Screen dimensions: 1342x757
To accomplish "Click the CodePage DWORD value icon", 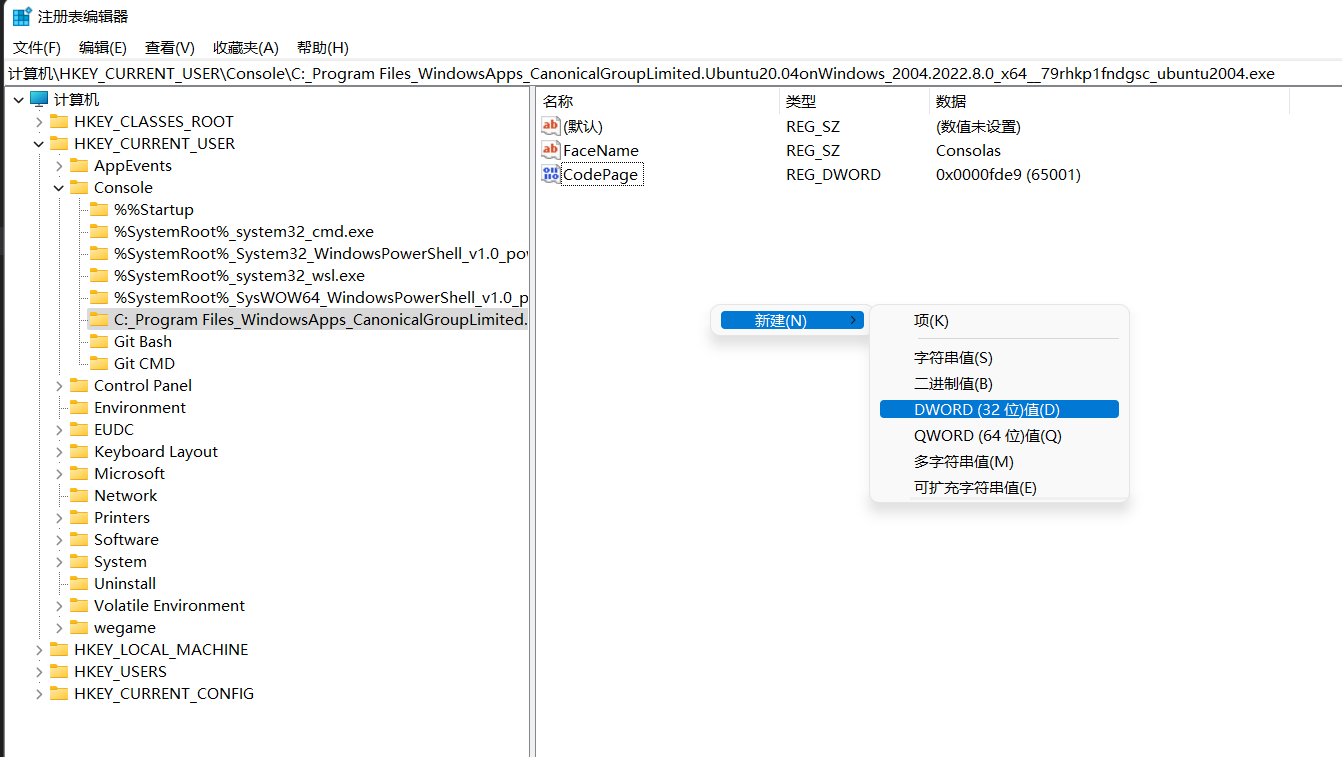I will pyautogui.click(x=551, y=174).
